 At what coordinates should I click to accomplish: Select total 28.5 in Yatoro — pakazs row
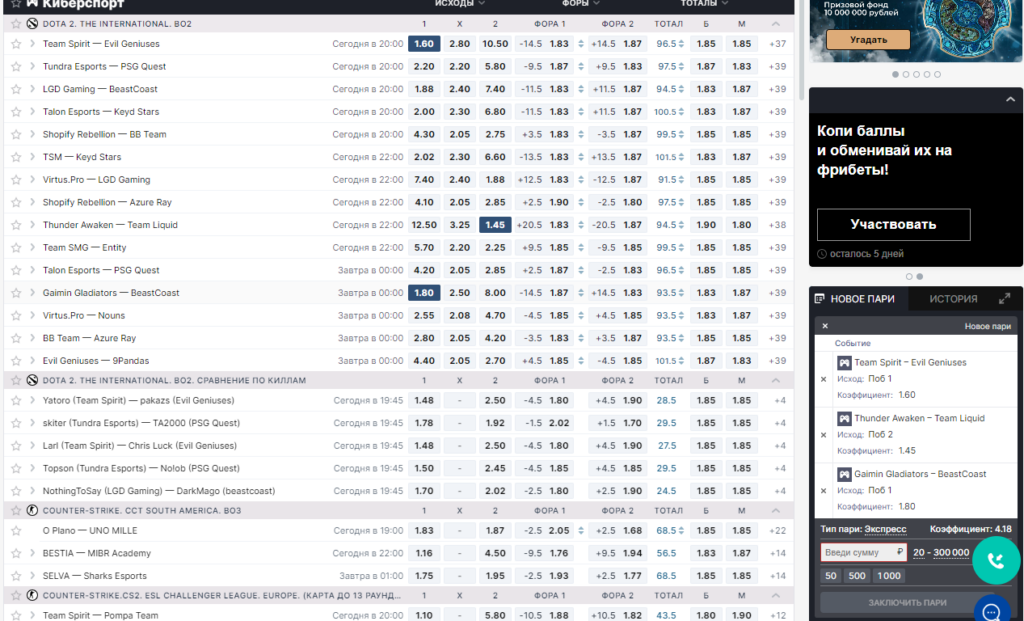pyautogui.click(x=666, y=400)
